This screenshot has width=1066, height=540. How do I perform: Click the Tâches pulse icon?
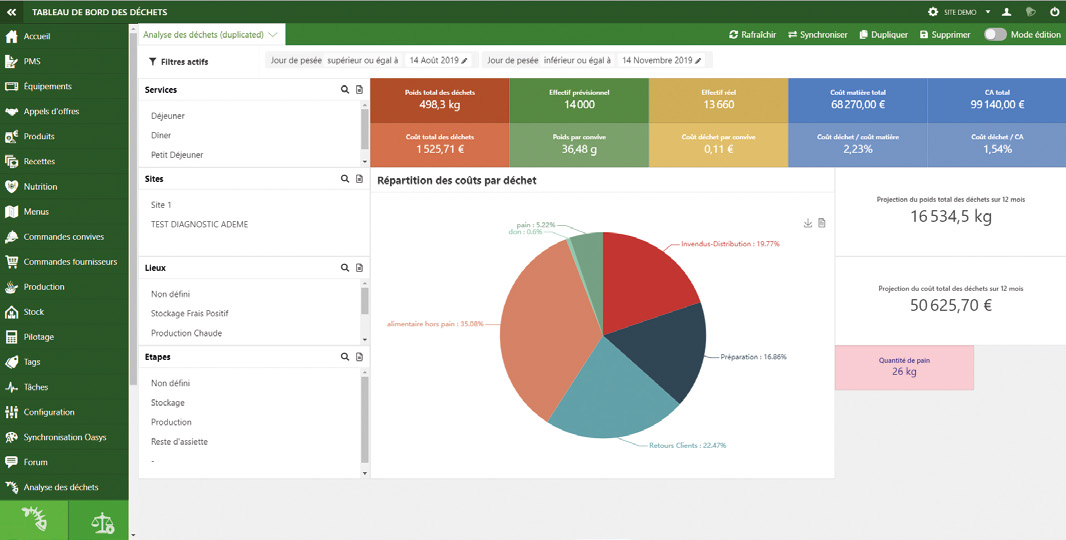coord(12,388)
